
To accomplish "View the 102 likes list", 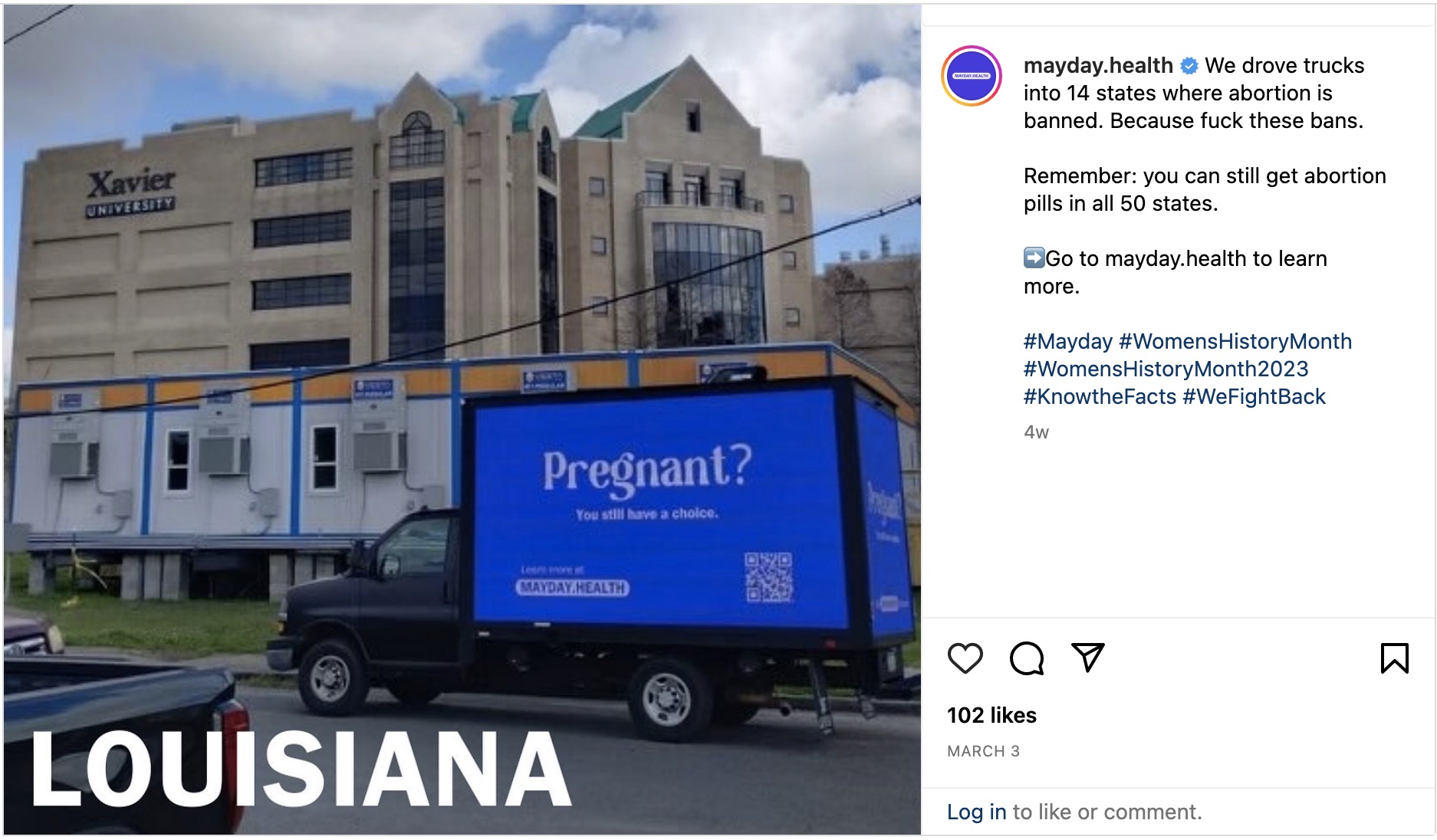I will tap(991, 715).
